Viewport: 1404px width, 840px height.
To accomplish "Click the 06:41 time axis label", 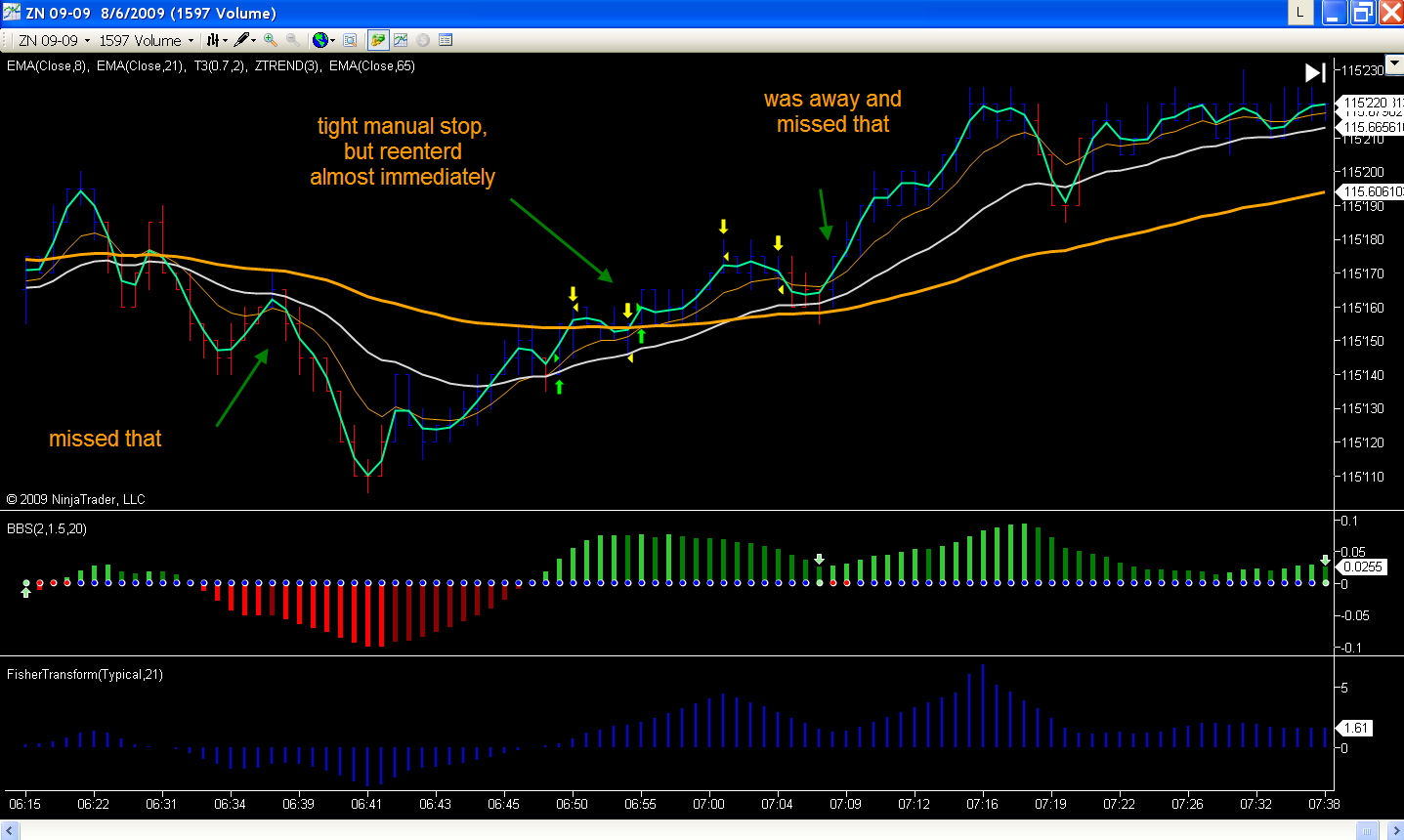I will 367,804.
